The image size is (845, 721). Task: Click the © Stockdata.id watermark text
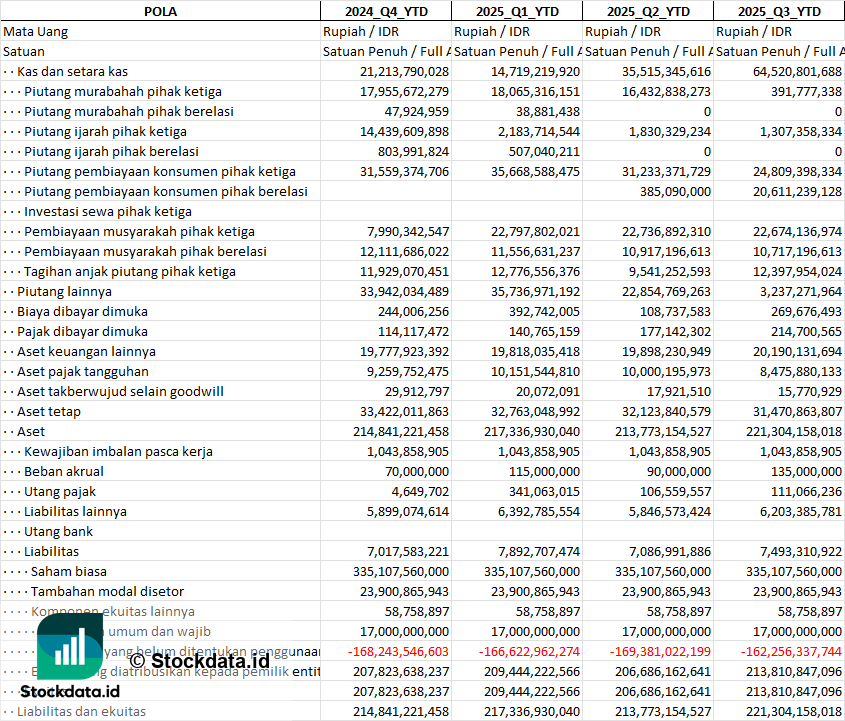199,660
